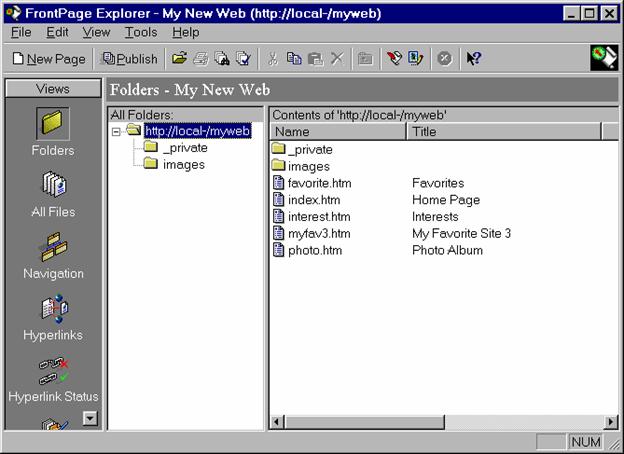Click the horizontal scrollbar right arrow
Viewport: 624px width, 454px height.
coord(610,422)
